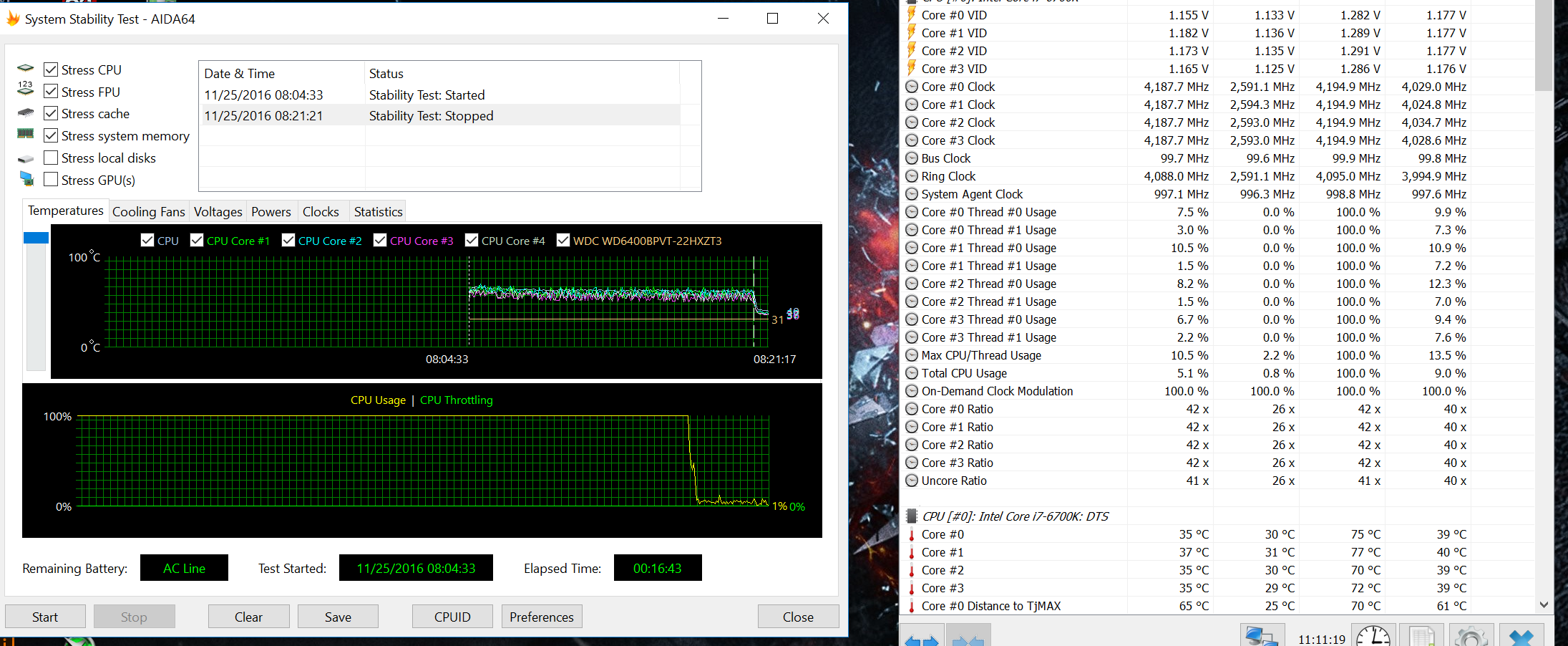This screenshot has width=1568, height=646.
Task: Click the 'Date & Time' column header
Action: (x=282, y=73)
